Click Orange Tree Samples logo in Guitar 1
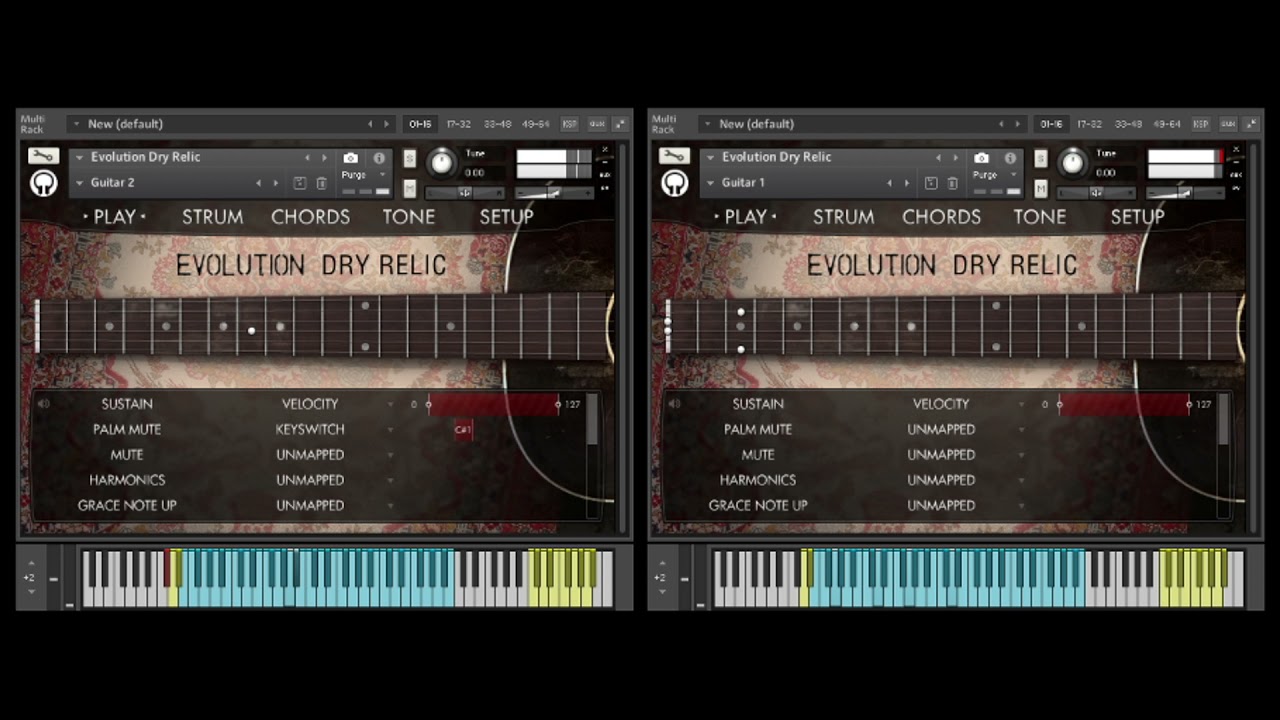Screen dimensions: 1280x720 click(x=674, y=183)
